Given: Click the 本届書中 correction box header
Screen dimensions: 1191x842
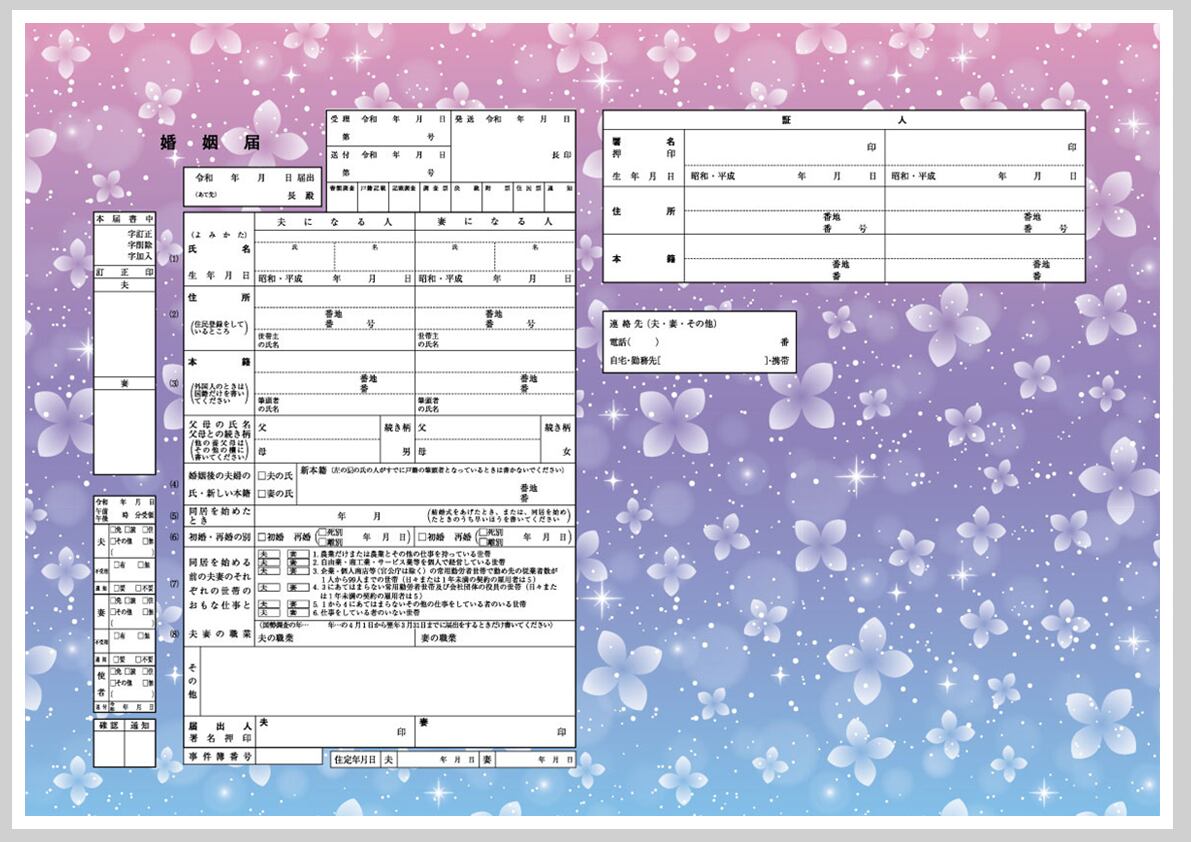Looking at the screenshot, I should point(125,219).
